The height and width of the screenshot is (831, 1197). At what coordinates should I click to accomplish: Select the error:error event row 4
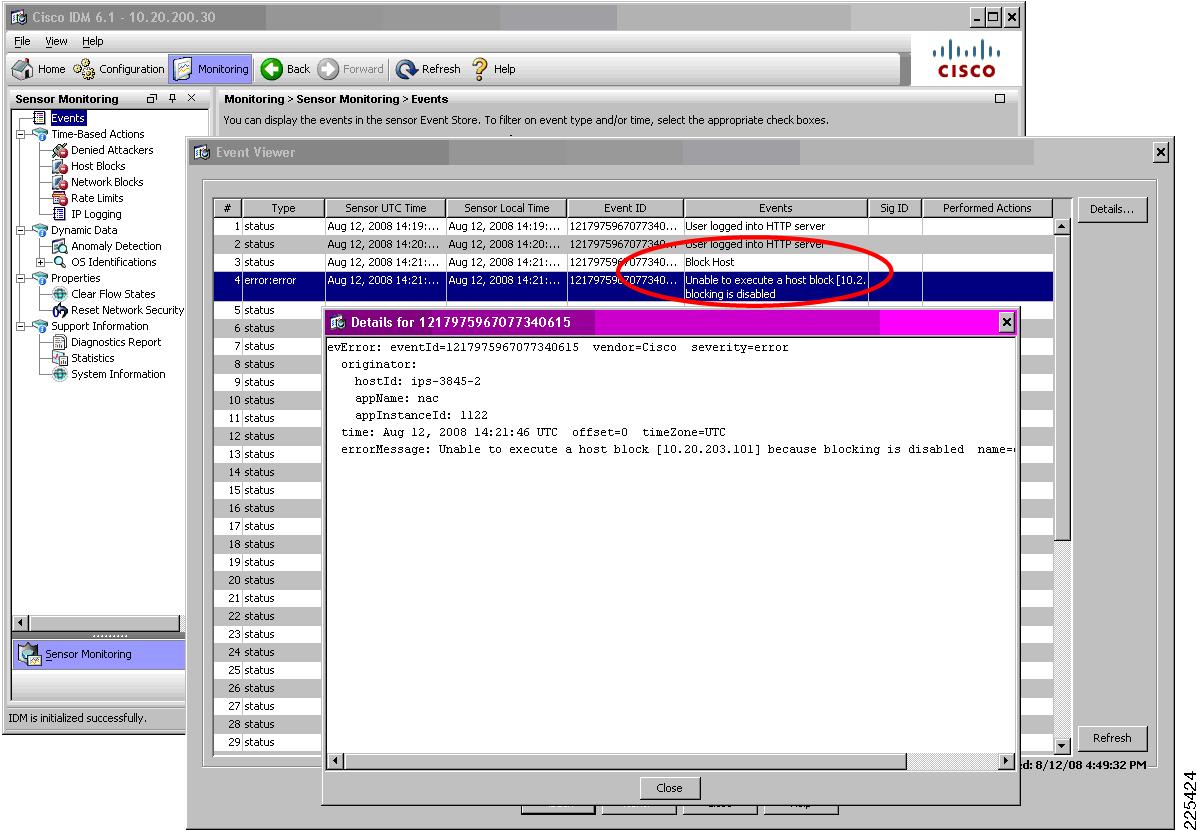pyautogui.click(x=633, y=287)
